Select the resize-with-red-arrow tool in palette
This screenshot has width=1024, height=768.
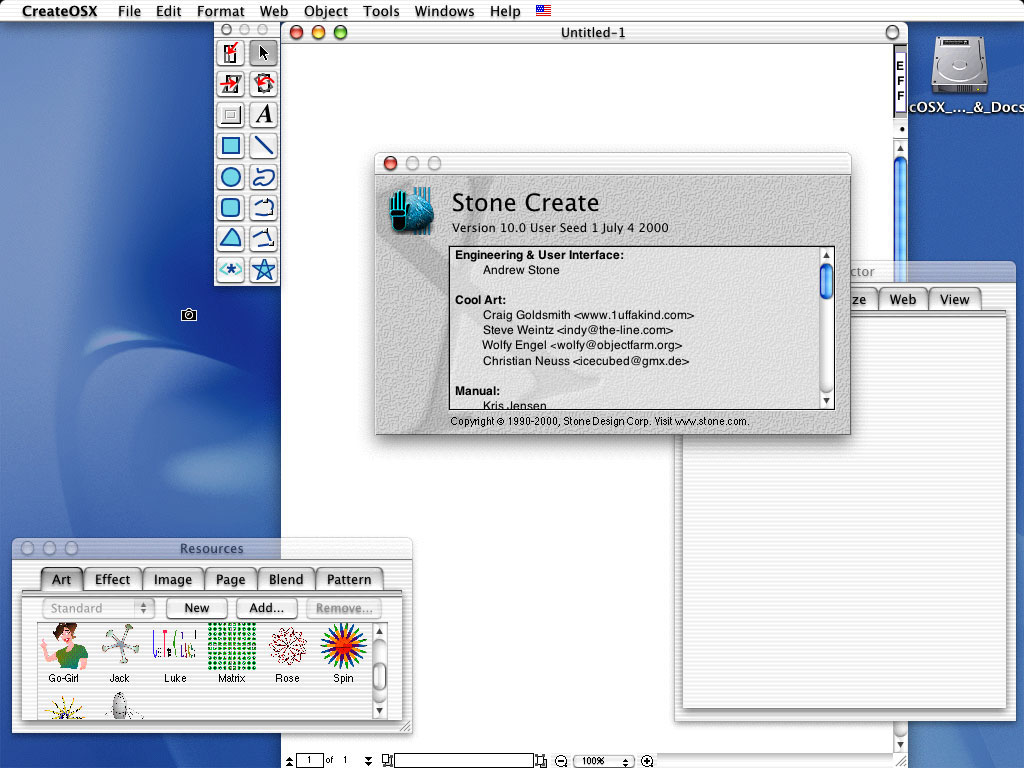coord(231,53)
